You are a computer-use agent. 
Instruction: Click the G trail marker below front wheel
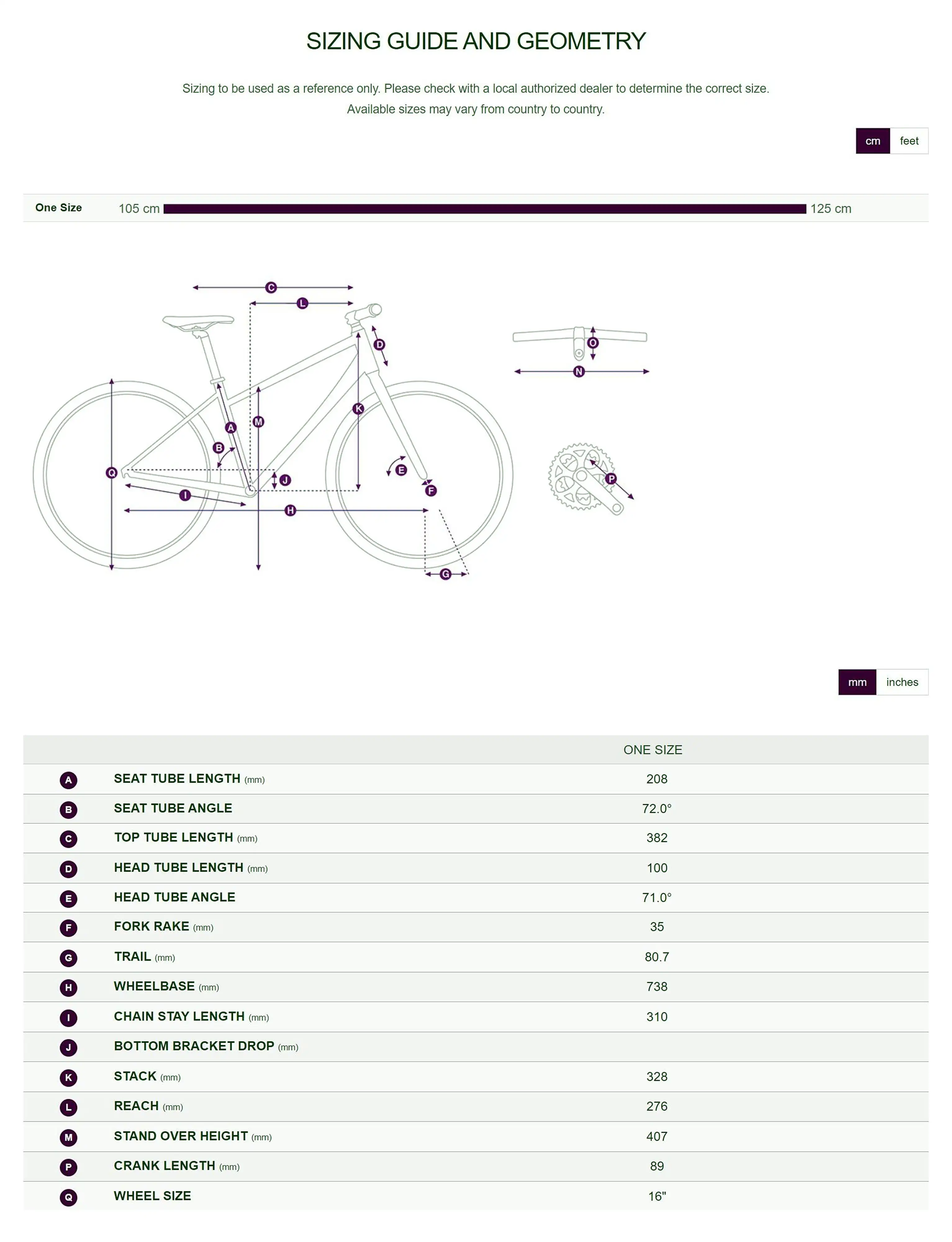pyautogui.click(x=445, y=574)
